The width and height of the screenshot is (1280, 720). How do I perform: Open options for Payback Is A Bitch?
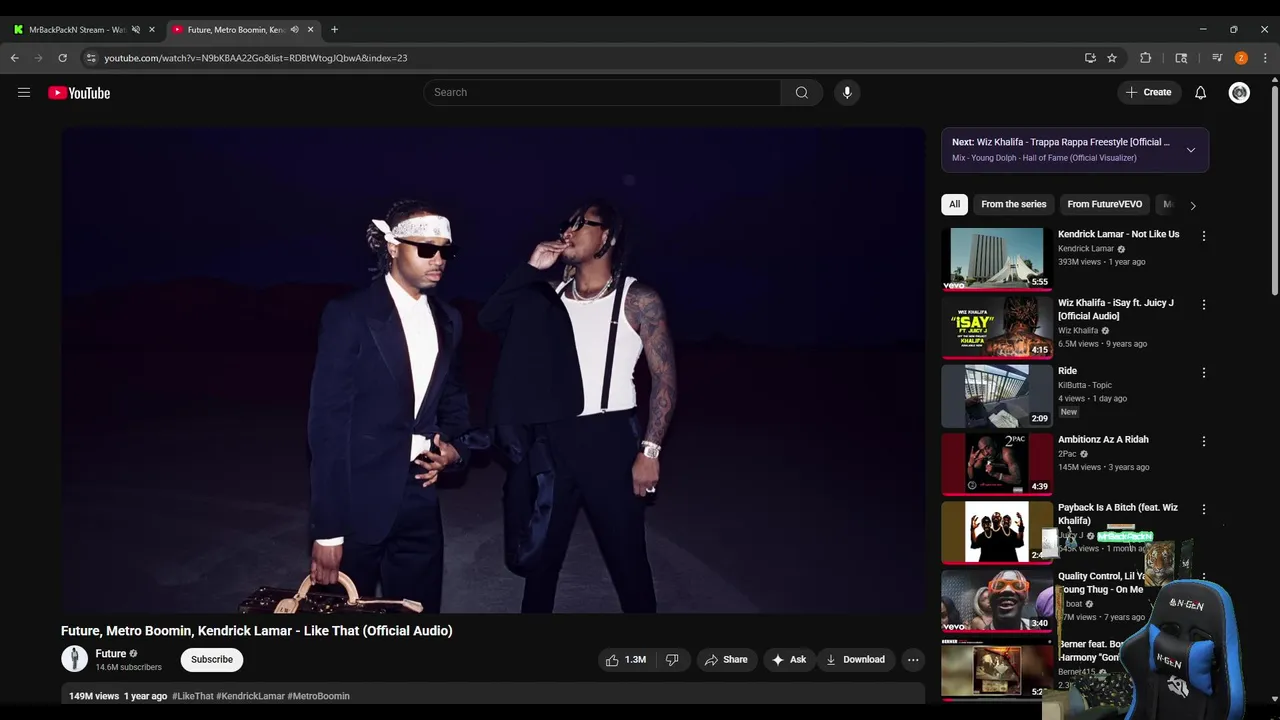pyautogui.click(x=1203, y=509)
